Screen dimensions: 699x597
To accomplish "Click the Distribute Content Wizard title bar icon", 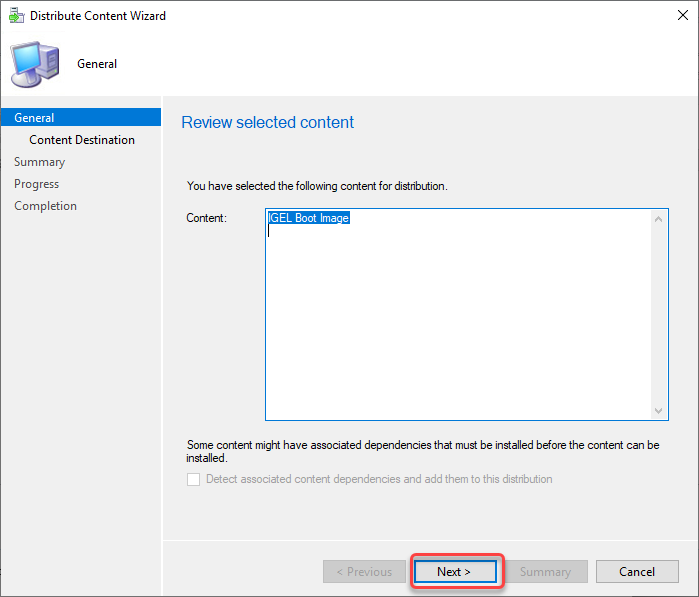I will (x=16, y=16).
